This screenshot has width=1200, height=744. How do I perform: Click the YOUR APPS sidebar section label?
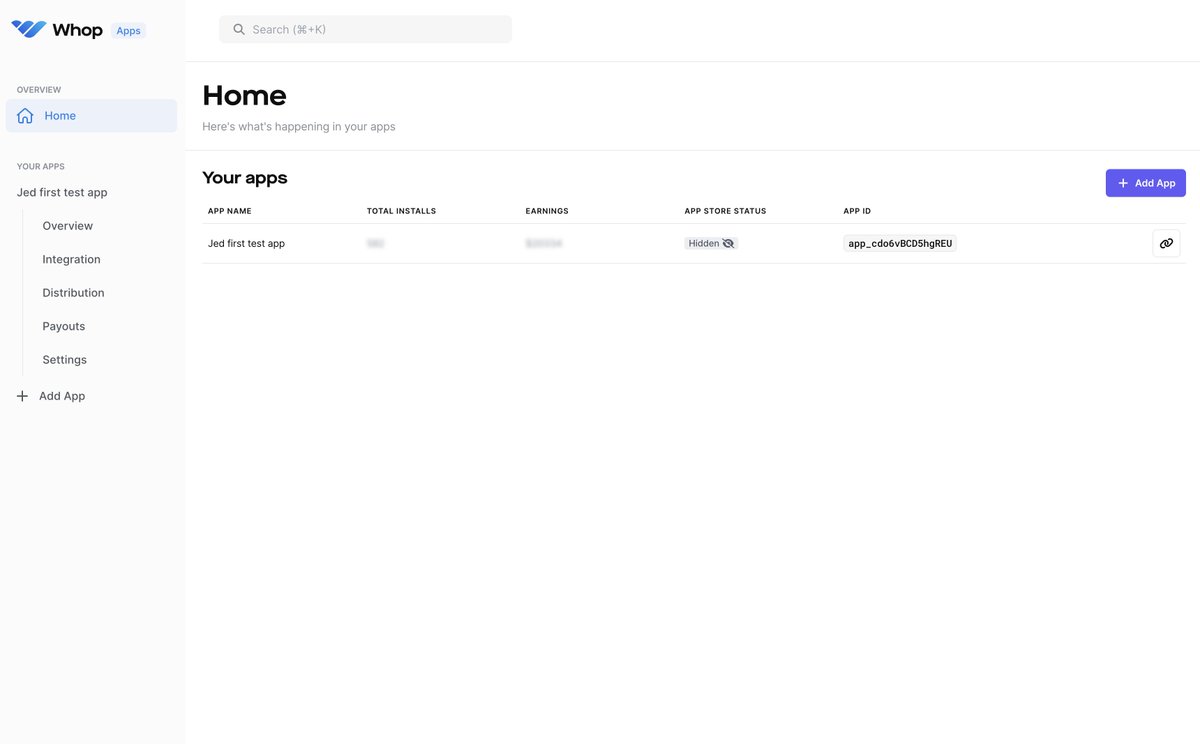tap(41, 167)
